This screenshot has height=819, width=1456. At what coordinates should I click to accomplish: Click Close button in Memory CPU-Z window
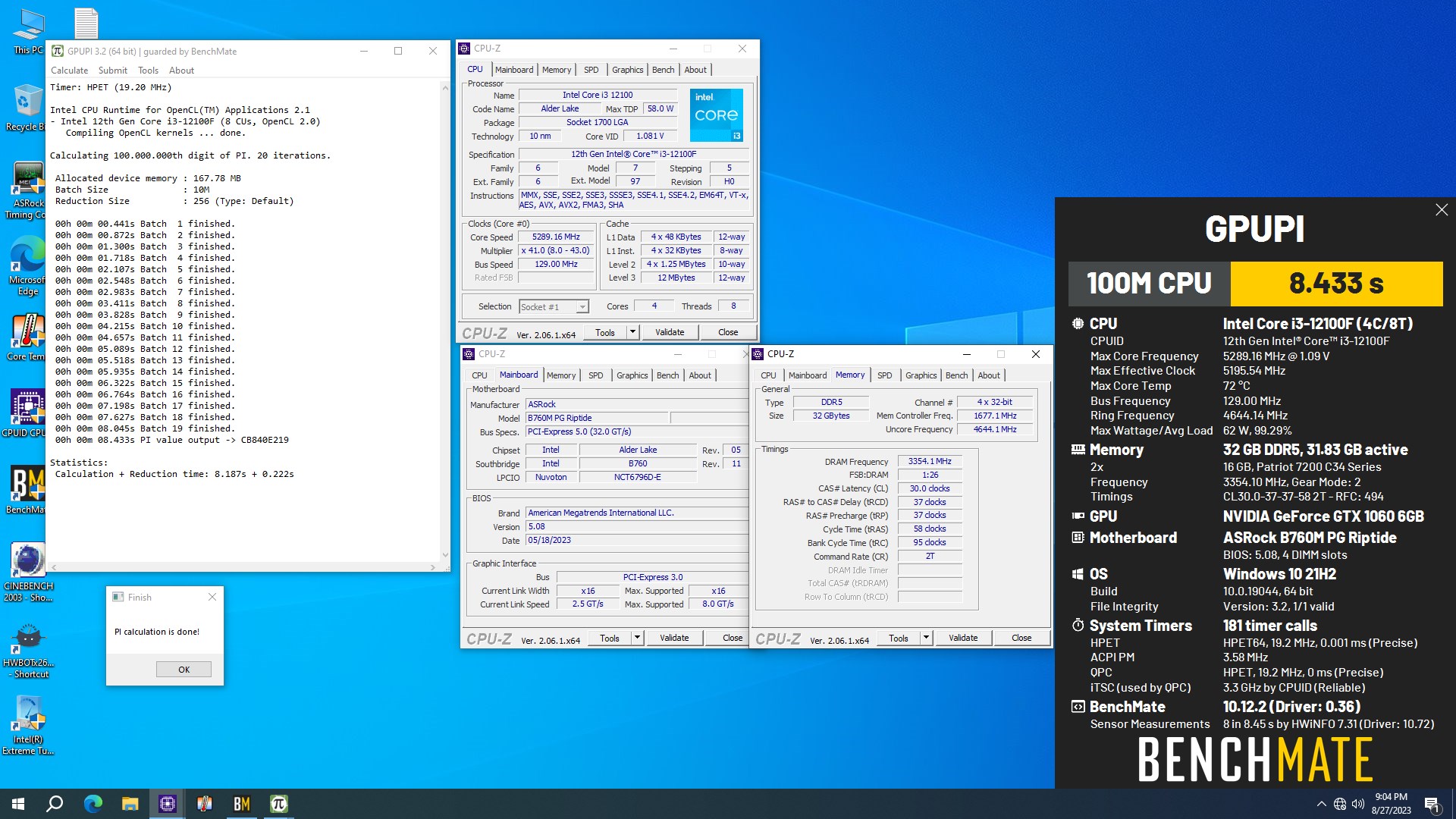(x=1021, y=639)
